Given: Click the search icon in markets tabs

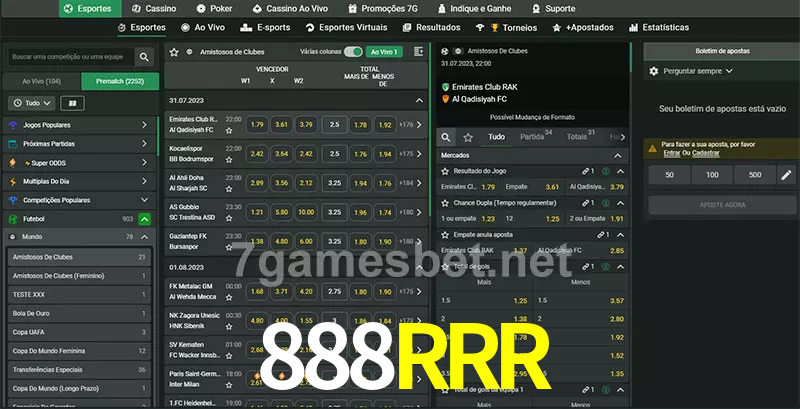Looking at the screenshot, I should (x=446, y=137).
